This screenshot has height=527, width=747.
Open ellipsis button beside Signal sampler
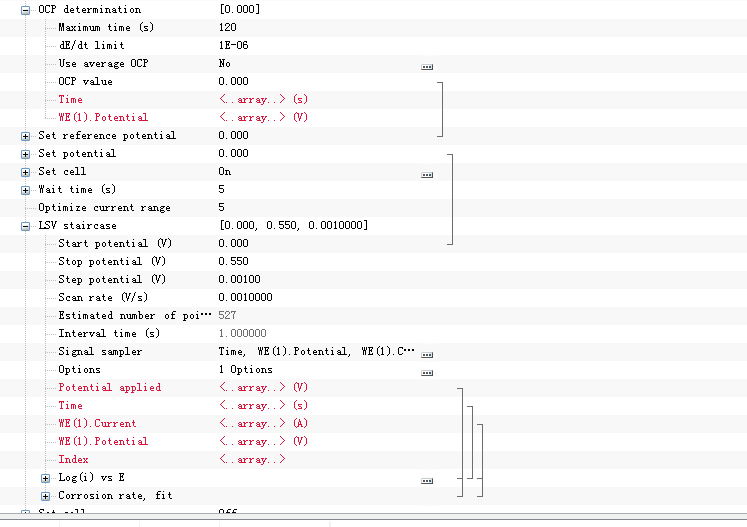coord(427,355)
